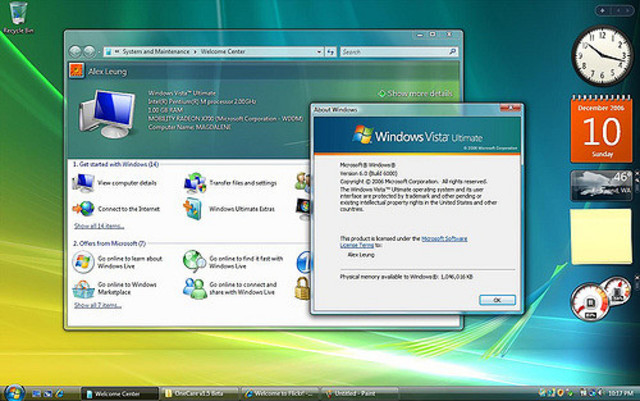Click the Back arrow in Welcome Center
Image resolution: width=640 pixels, height=401 pixels.
coord(75,51)
